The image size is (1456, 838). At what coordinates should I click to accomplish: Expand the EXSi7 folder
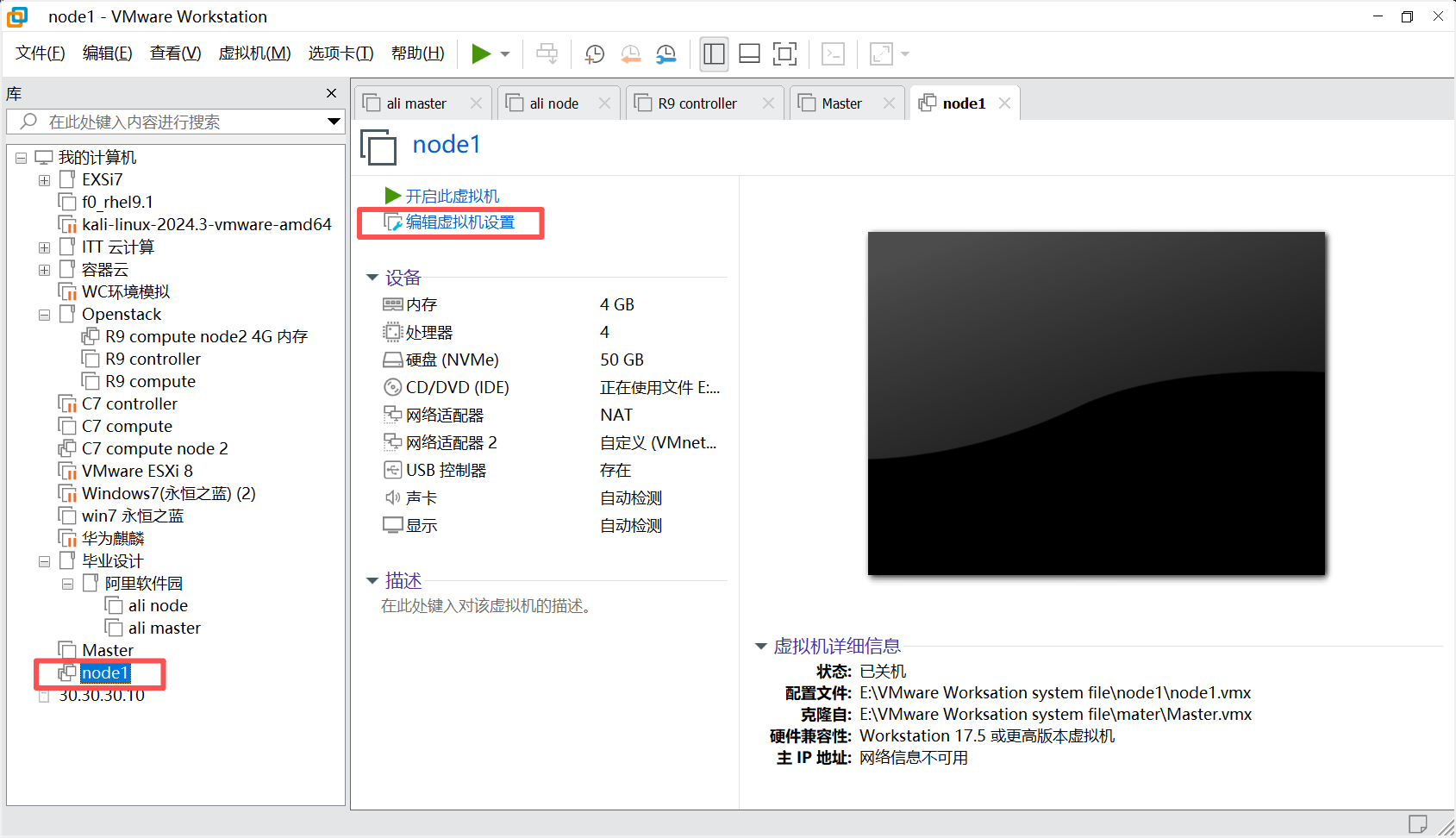[x=44, y=180]
